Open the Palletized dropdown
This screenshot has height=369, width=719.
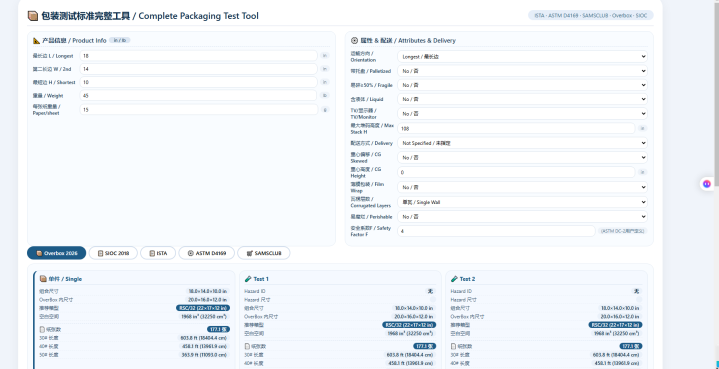[522, 71]
